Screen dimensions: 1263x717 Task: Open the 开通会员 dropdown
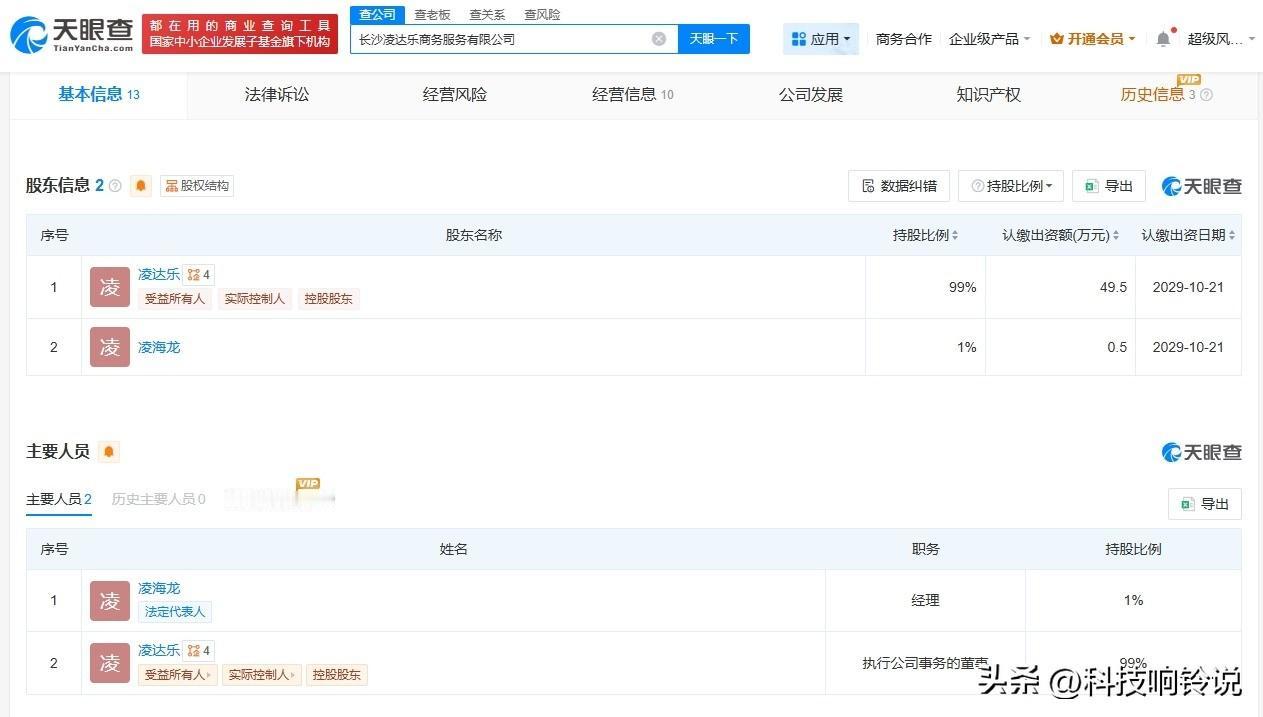pyautogui.click(x=1092, y=39)
